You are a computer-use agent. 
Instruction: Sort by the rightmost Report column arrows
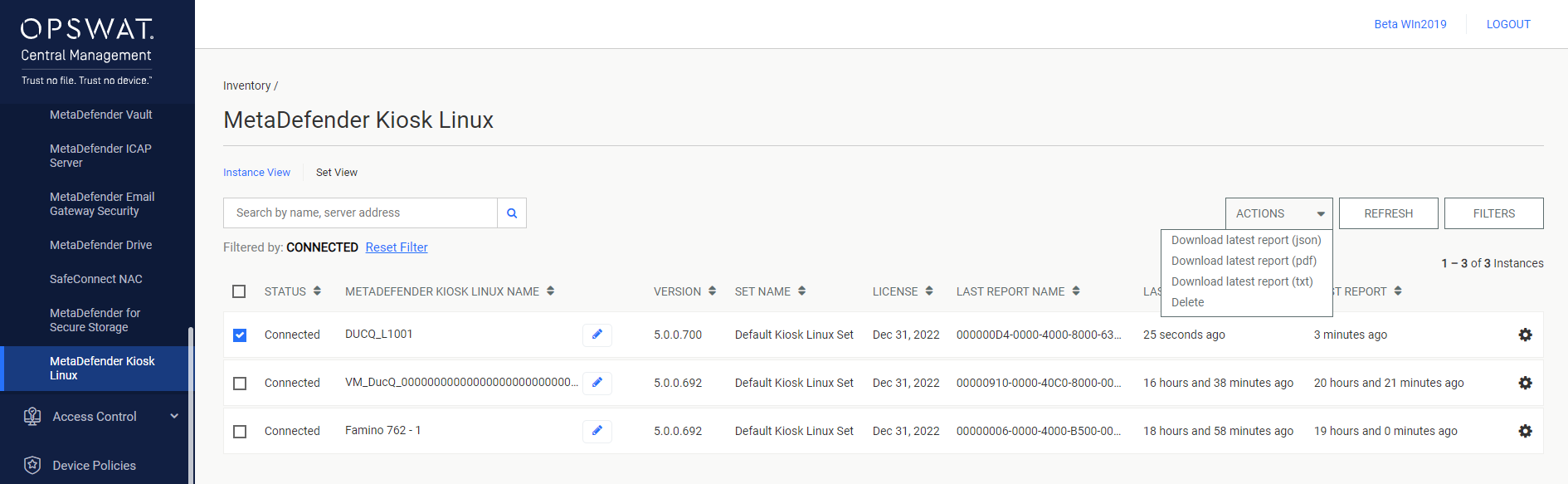[1398, 291]
